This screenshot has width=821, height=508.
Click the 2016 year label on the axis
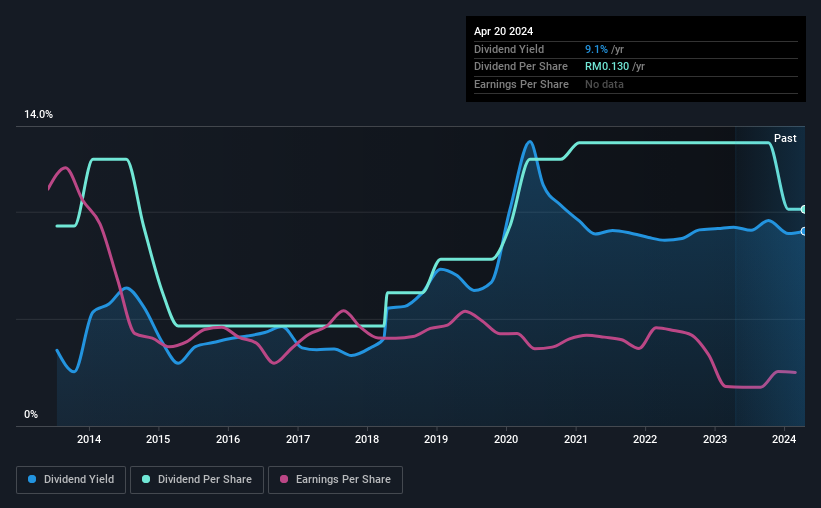point(228,439)
